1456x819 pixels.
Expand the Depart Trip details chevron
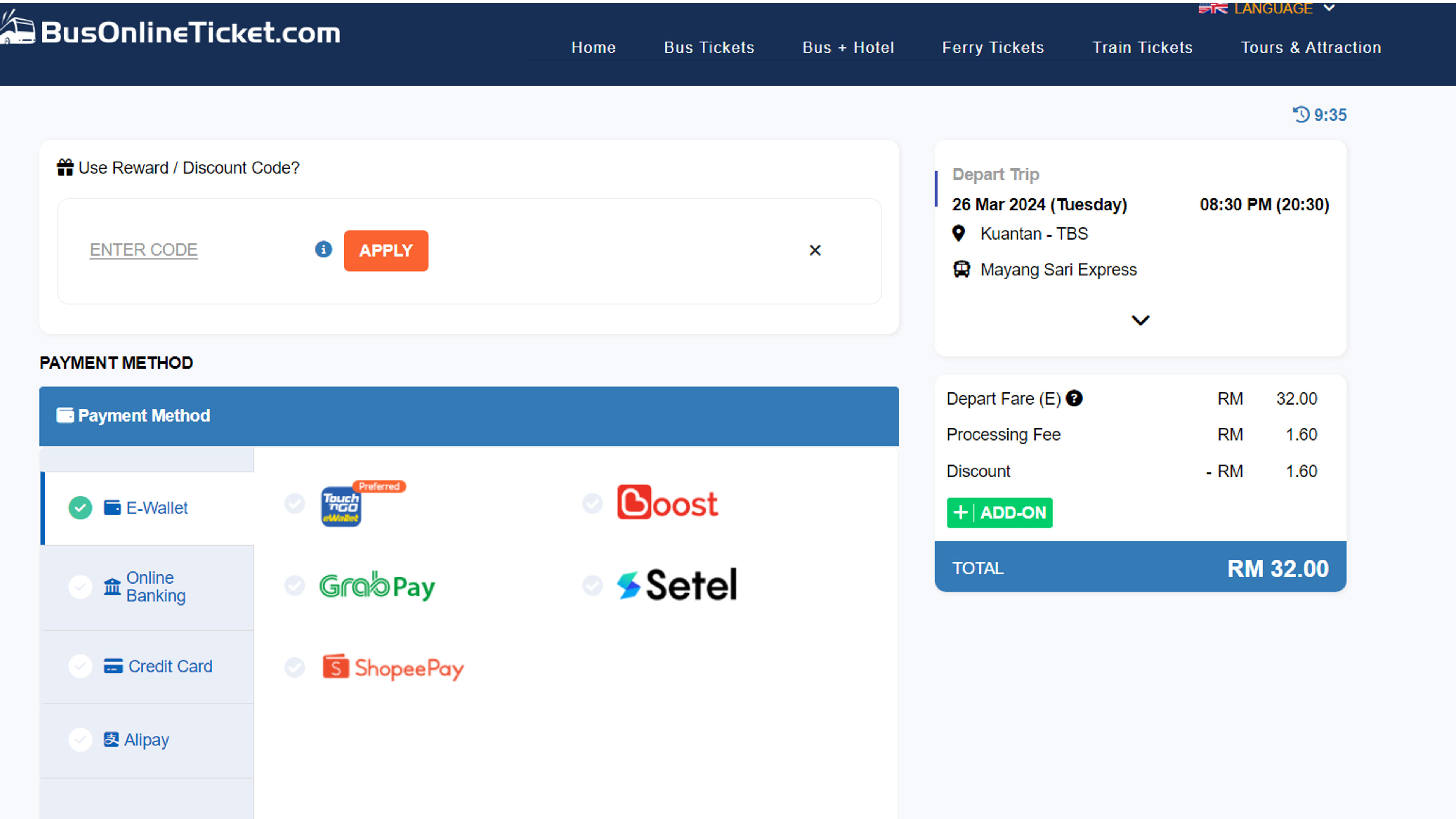pyautogui.click(x=1140, y=320)
